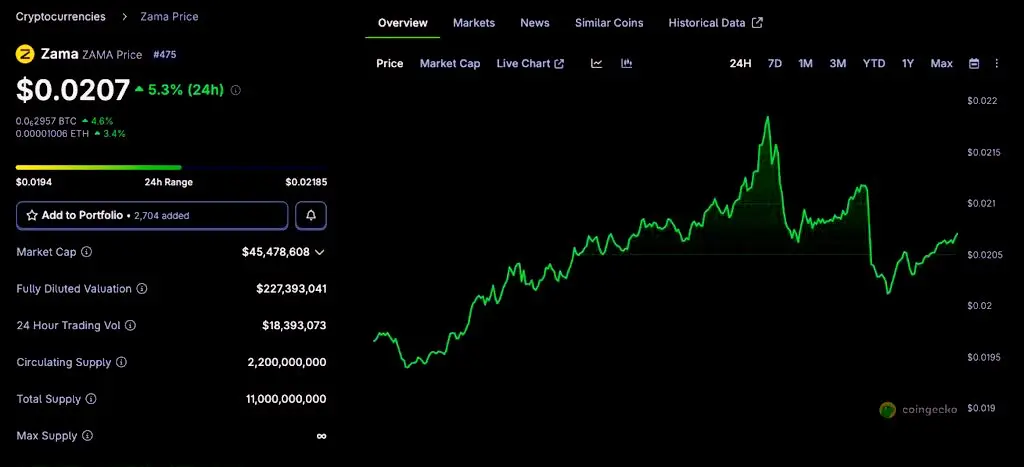Screen dimensions: 1024x467
Task: Click the $0.0194 range low value
Action: tap(34, 182)
